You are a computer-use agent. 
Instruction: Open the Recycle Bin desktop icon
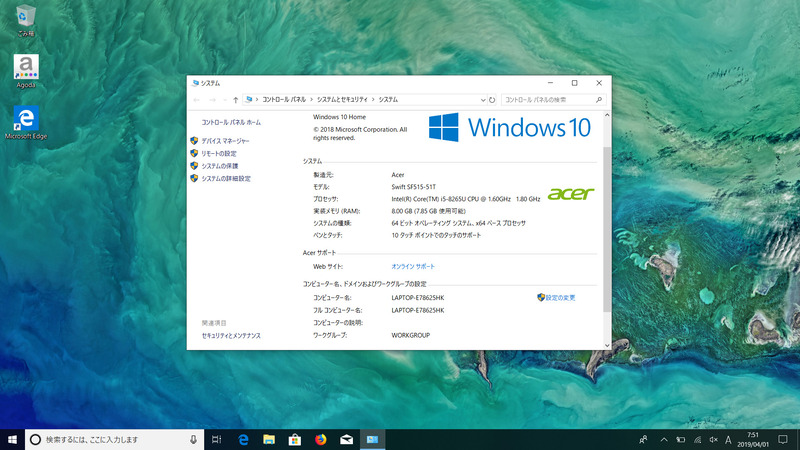tap(26, 20)
